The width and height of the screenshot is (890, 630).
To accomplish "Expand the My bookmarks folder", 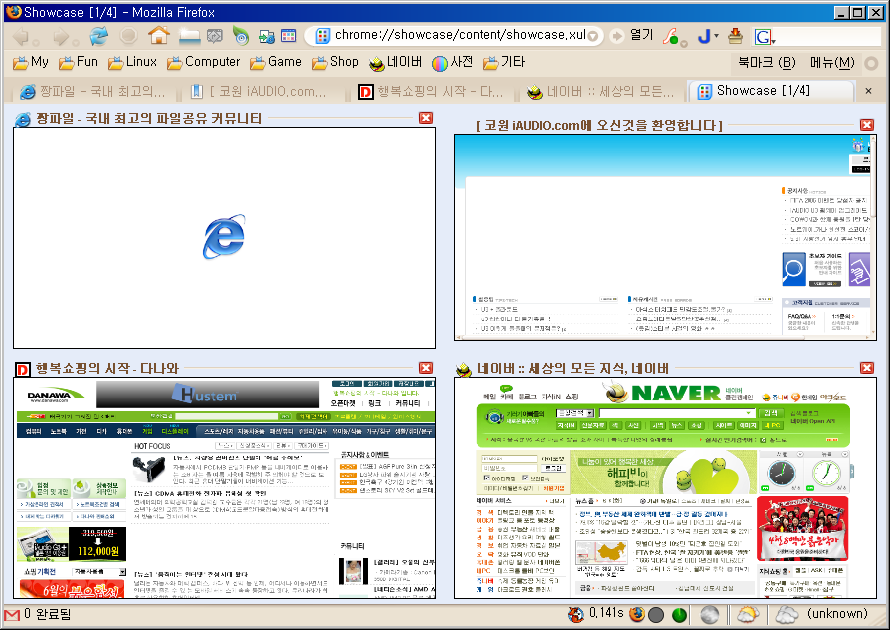I will pos(31,62).
